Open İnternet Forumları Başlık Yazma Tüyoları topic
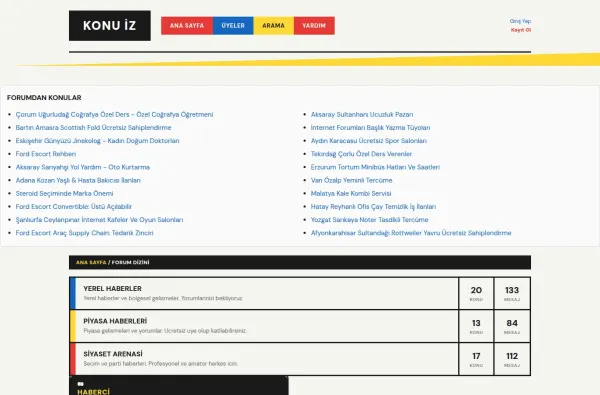This screenshot has width=600, height=395. [370, 127]
